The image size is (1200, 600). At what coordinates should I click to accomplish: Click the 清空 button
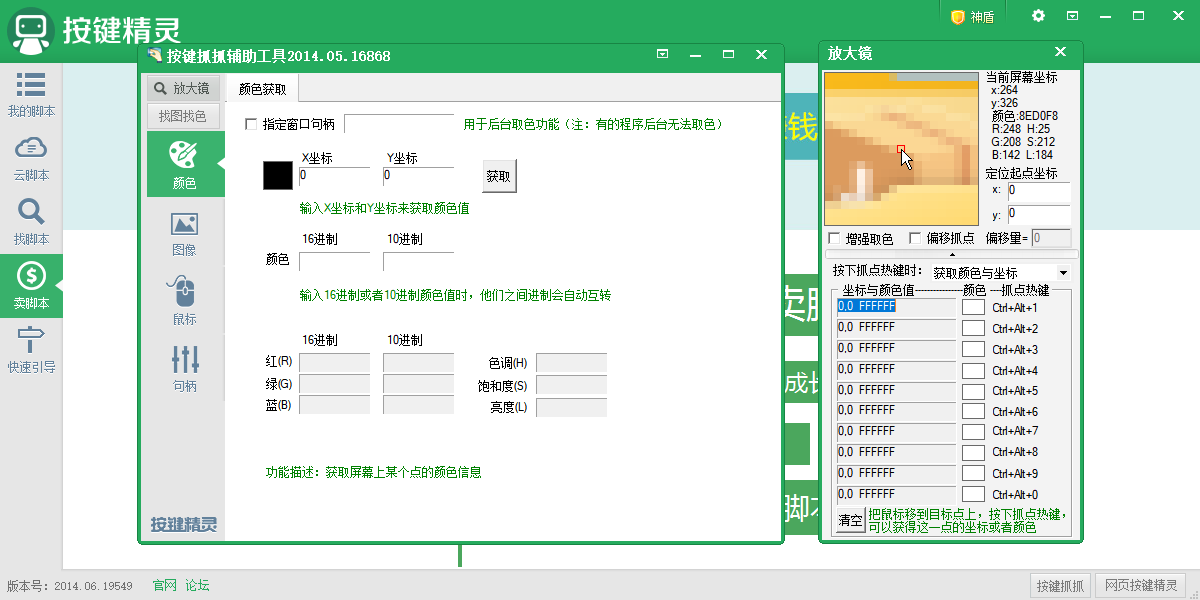click(850, 520)
